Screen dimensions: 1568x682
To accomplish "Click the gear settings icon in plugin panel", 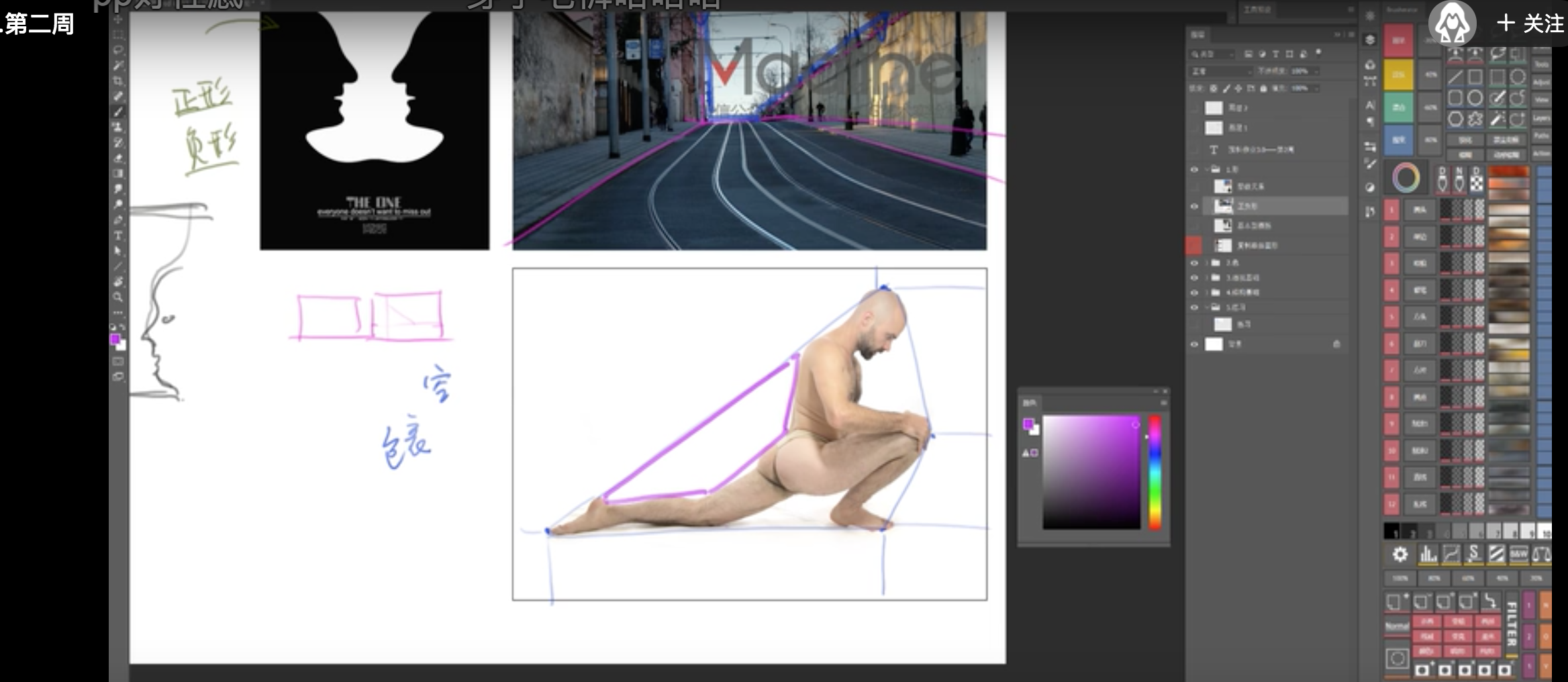I will [x=1400, y=554].
